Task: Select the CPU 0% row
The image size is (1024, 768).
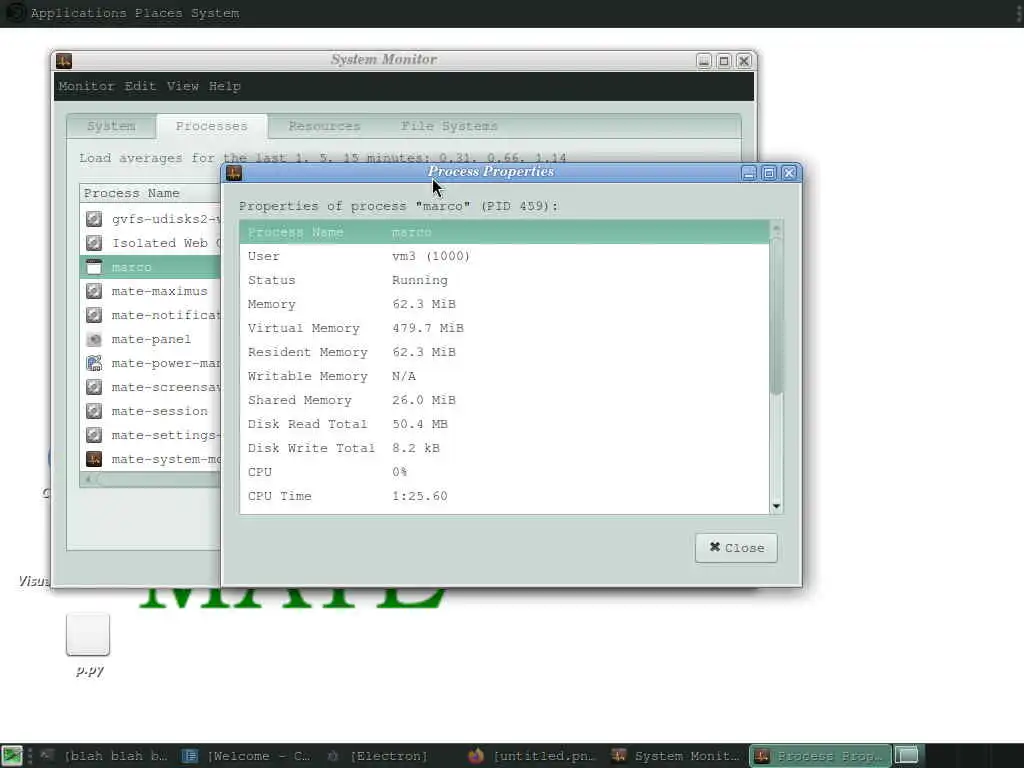Action: 504,472
